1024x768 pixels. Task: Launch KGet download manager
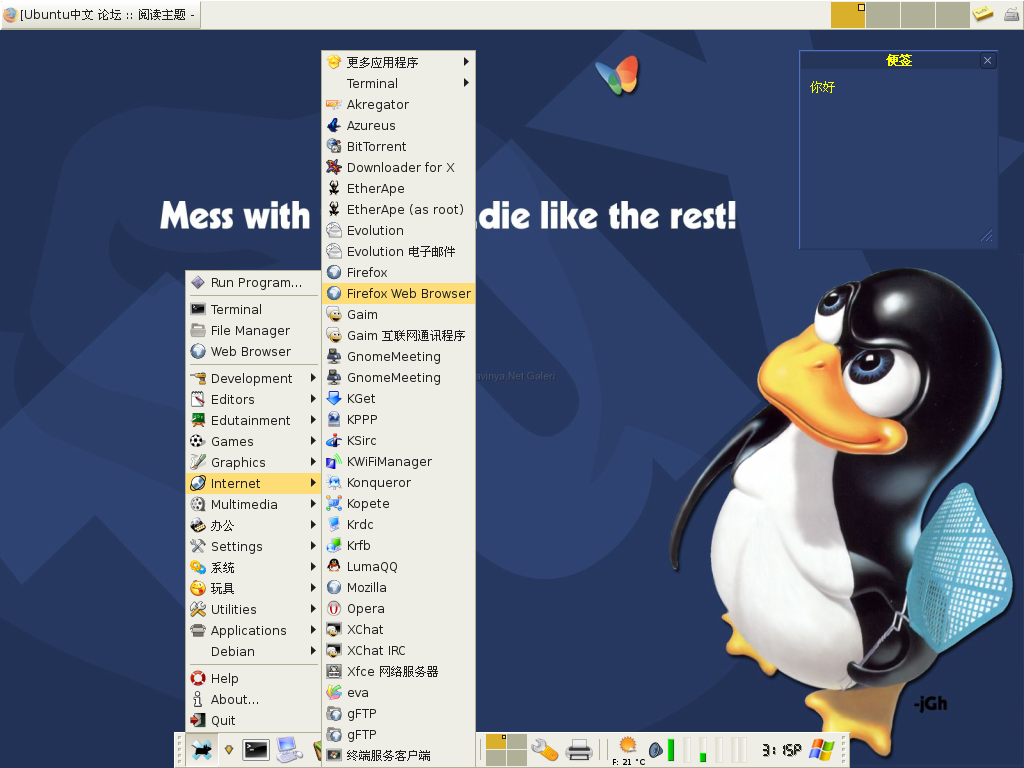coord(398,398)
